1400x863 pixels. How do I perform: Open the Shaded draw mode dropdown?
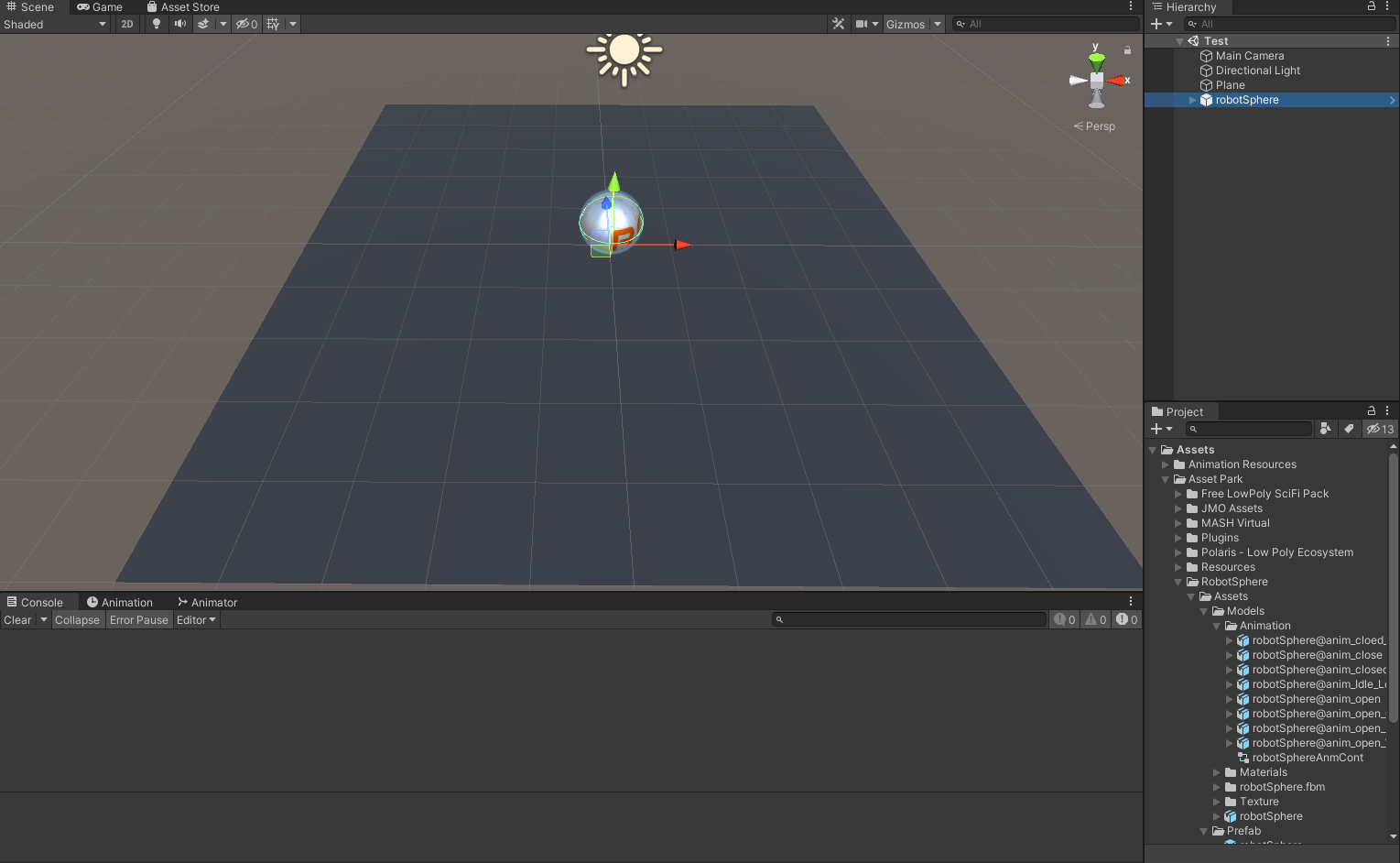(55, 24)
